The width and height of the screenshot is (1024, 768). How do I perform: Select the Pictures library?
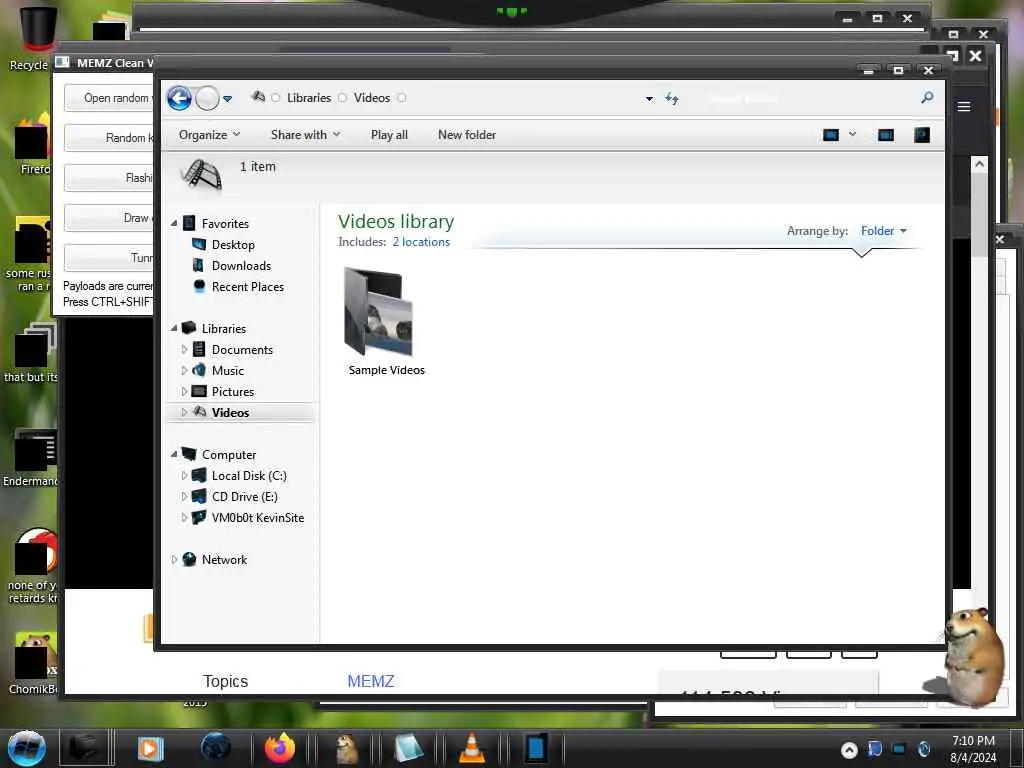(232, 392)
